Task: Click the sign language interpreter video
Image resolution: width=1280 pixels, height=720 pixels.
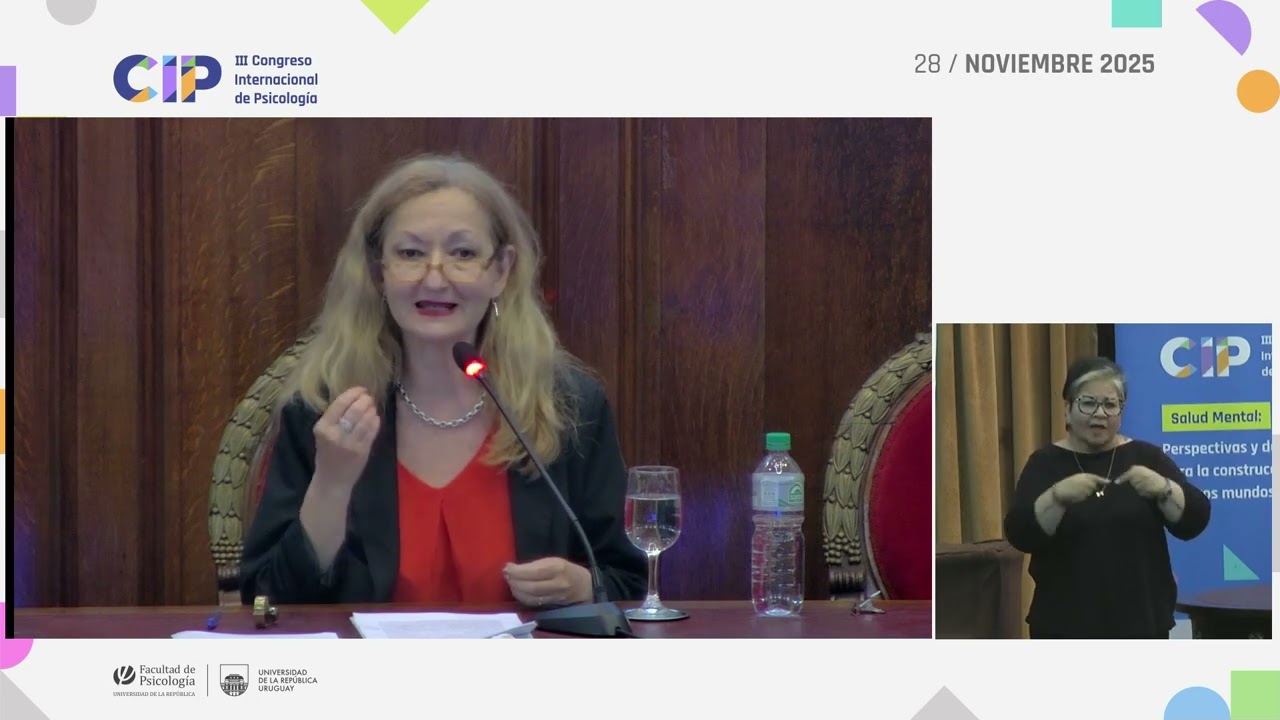Action: (x=1104, y=481)
